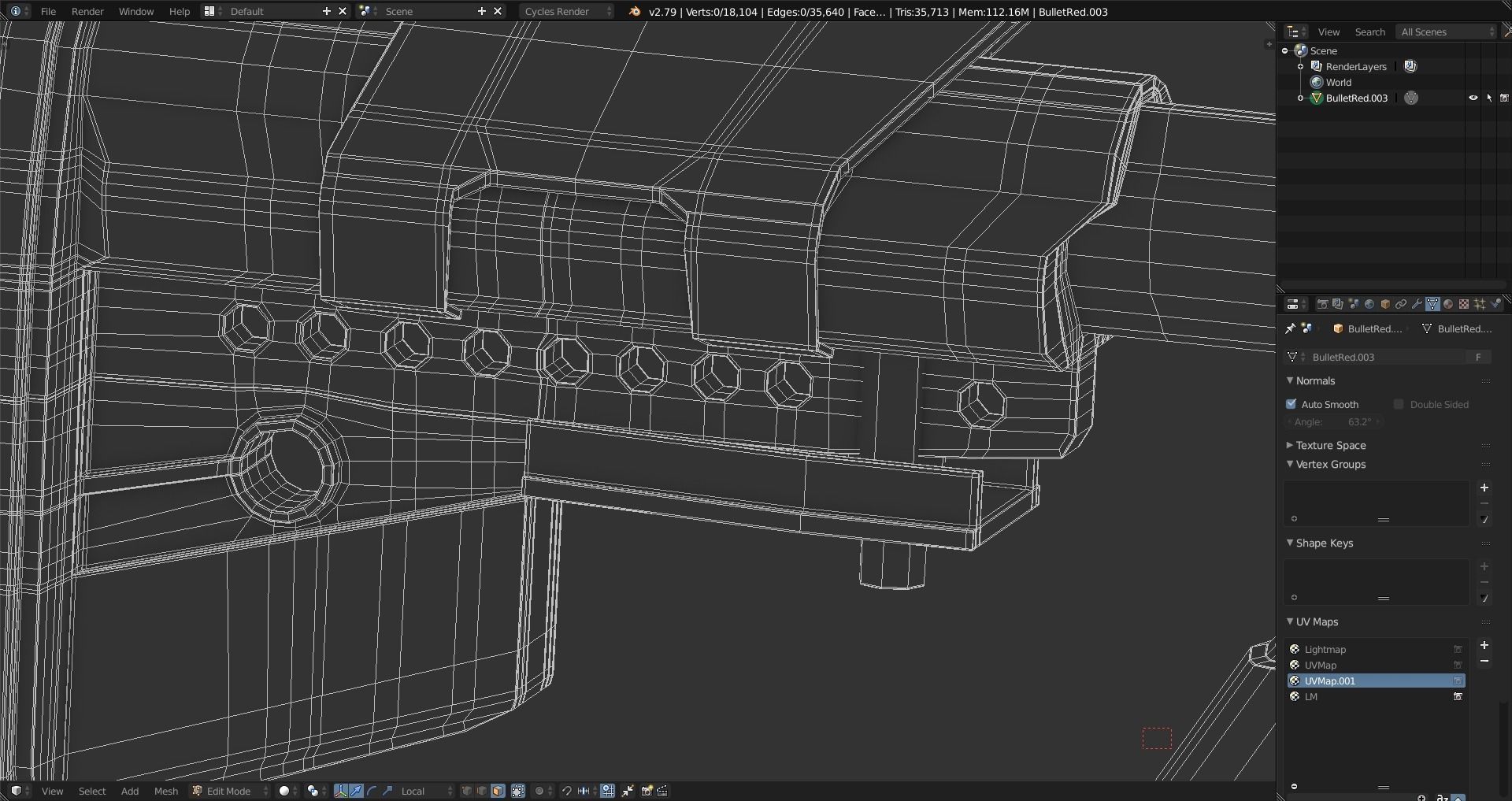The height and width of the screenshot is (801, 1512).
Task: Open the Edit Mode dropdown
Action: (x=230, y=791)
